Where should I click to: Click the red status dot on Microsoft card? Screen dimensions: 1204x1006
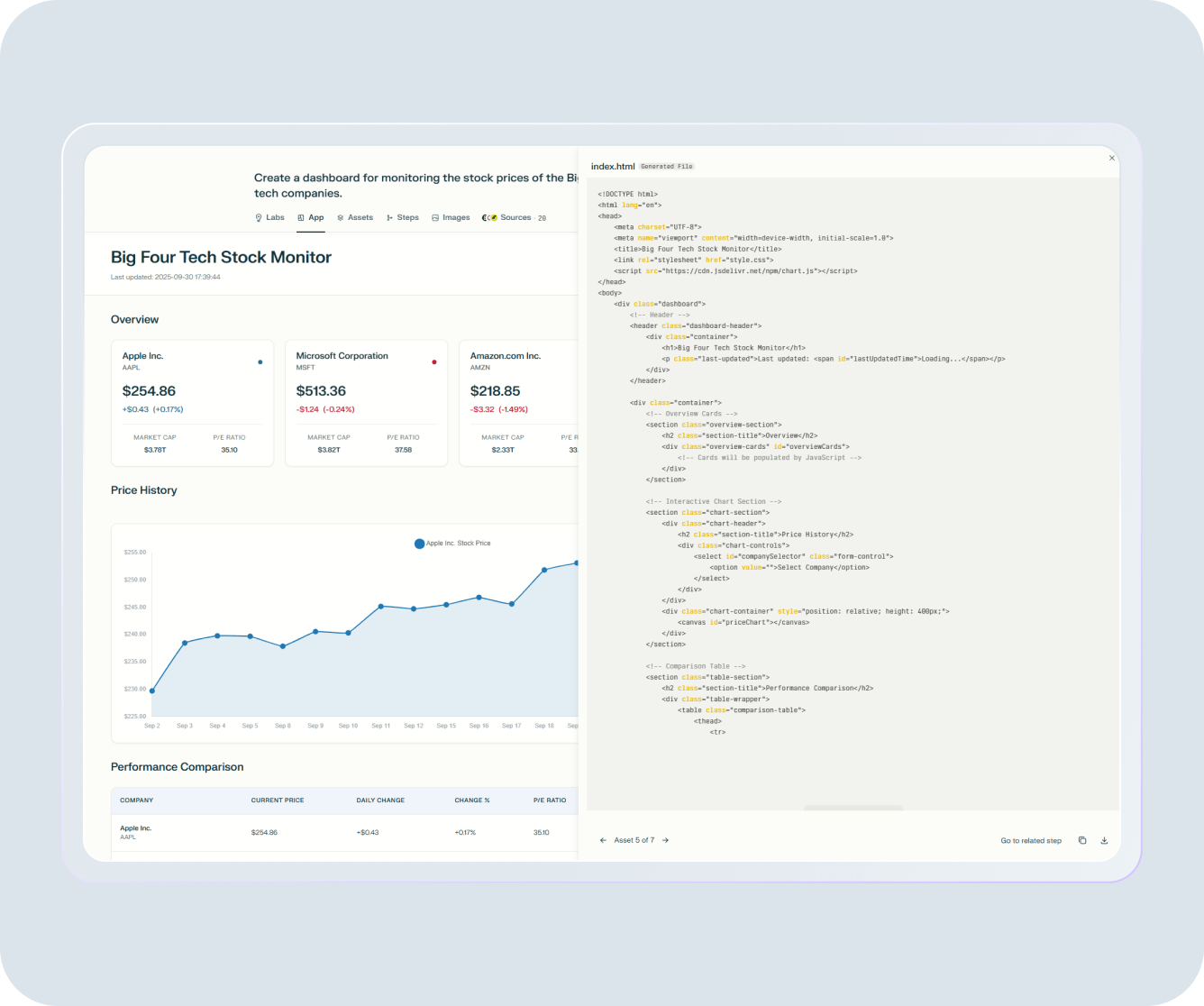[433, 362]
